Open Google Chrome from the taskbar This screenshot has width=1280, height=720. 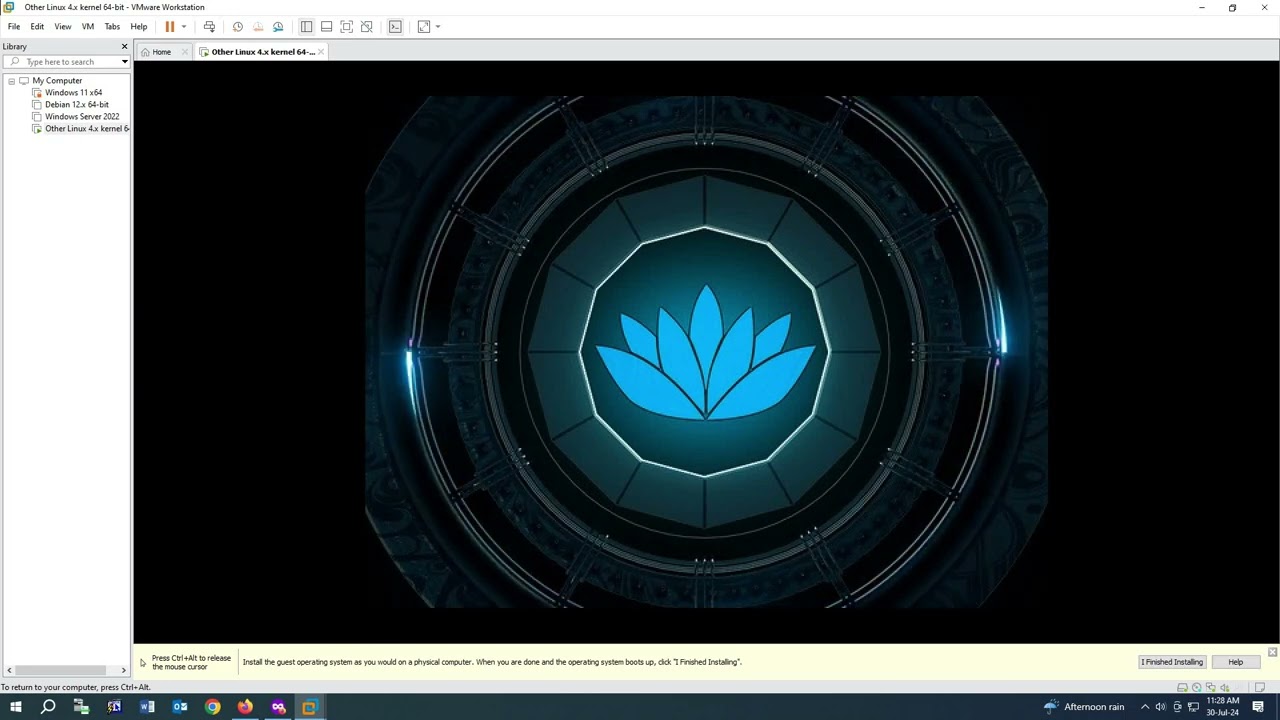[x=212, y=707]
